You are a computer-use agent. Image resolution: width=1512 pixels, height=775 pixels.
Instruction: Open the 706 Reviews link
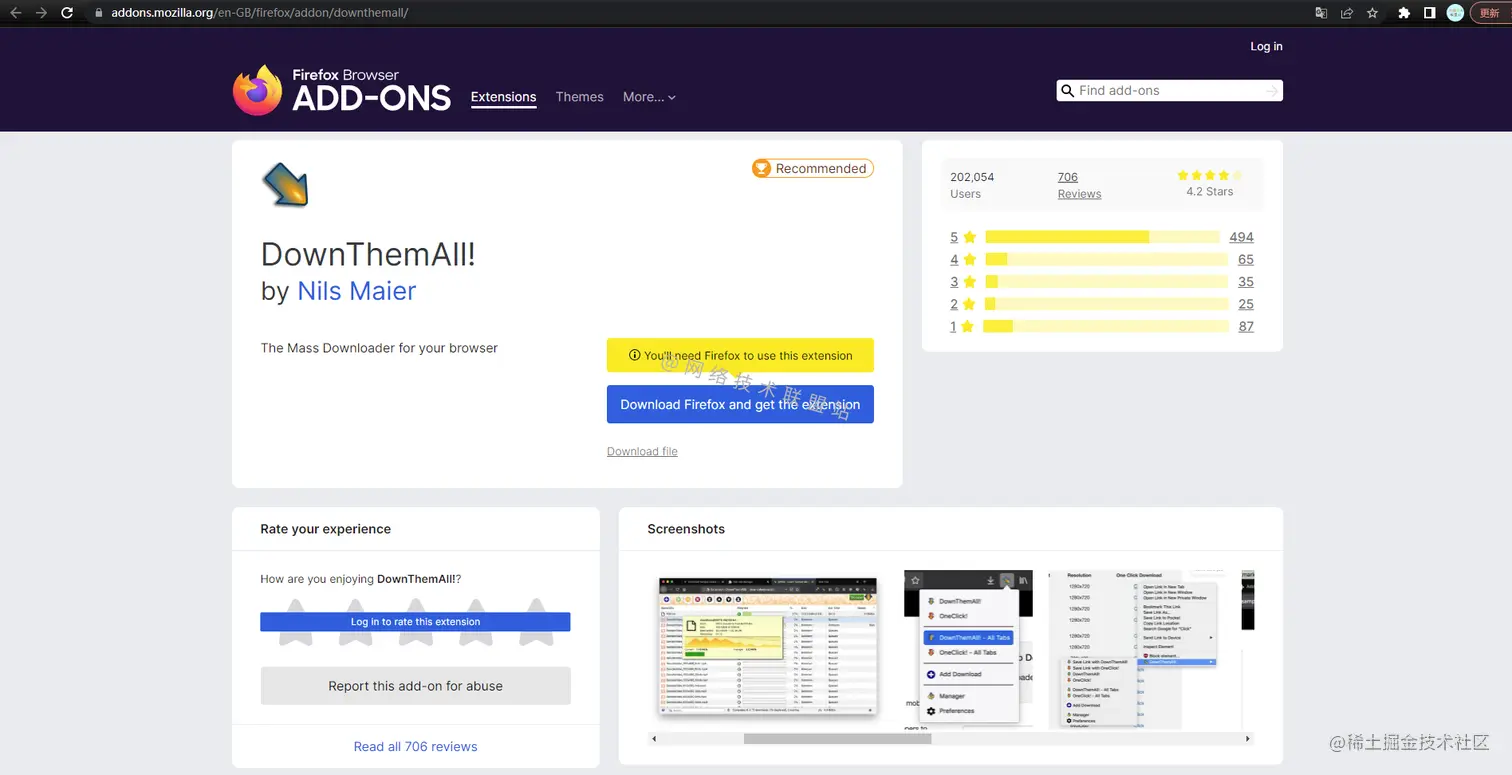pyautogui.click(x=1079, y=185)
